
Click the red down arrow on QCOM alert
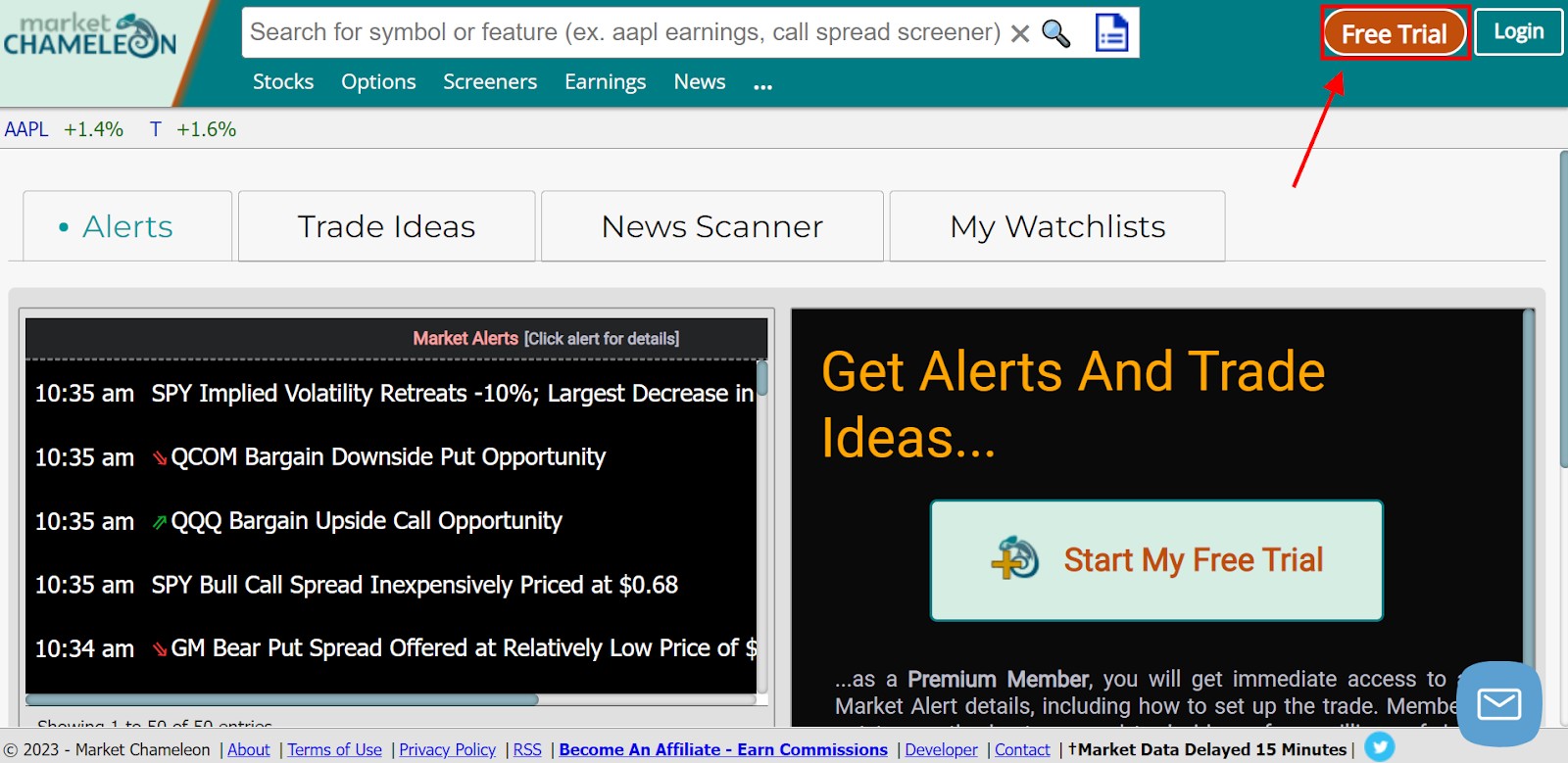[160, 457]
